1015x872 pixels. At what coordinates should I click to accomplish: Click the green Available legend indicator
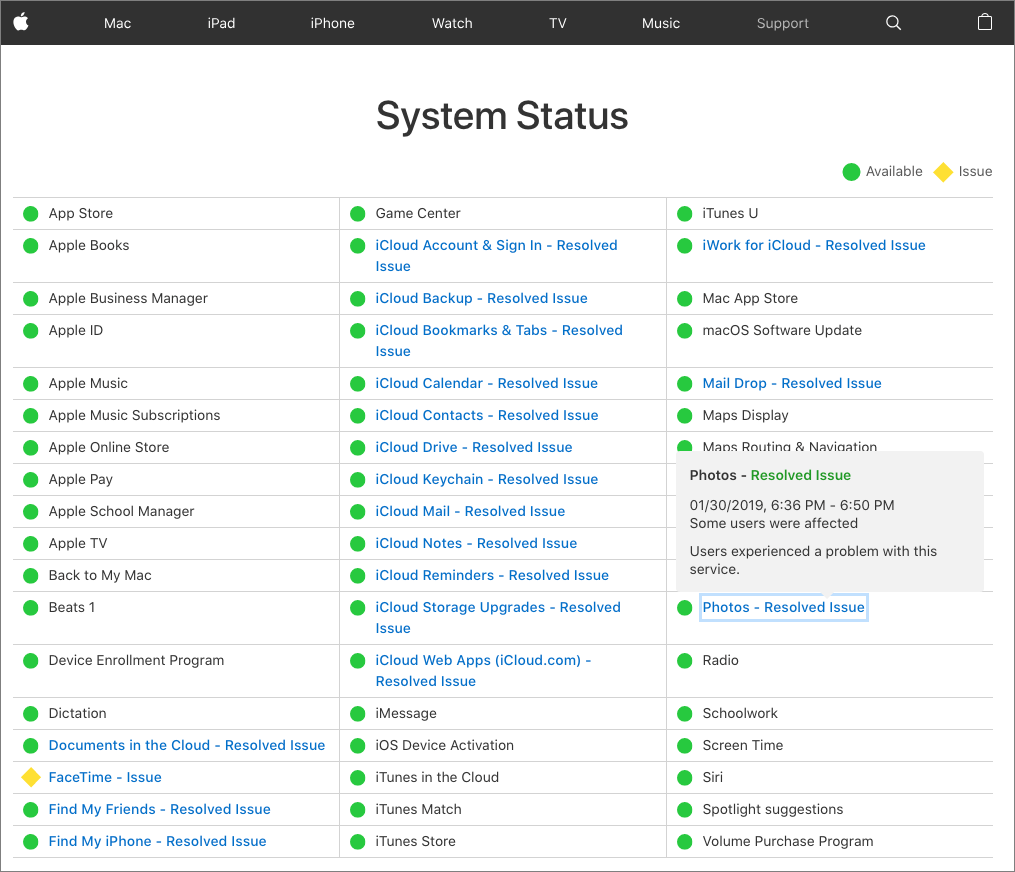[x=851, y=171]
